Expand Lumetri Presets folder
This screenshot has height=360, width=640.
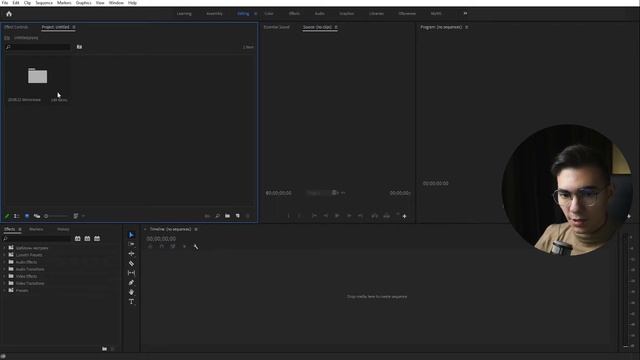pos(4,255)
